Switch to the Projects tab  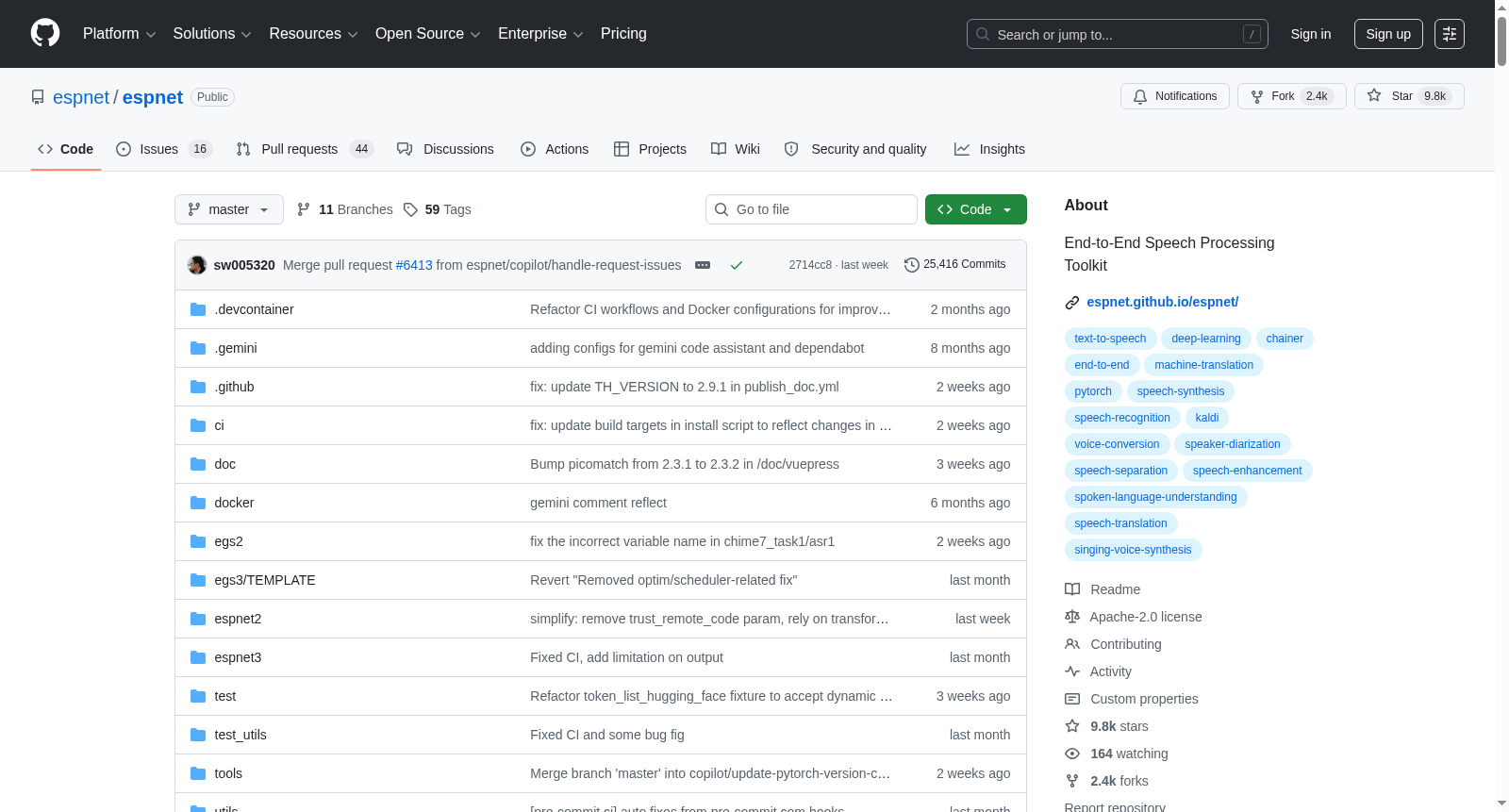(650, 149)
